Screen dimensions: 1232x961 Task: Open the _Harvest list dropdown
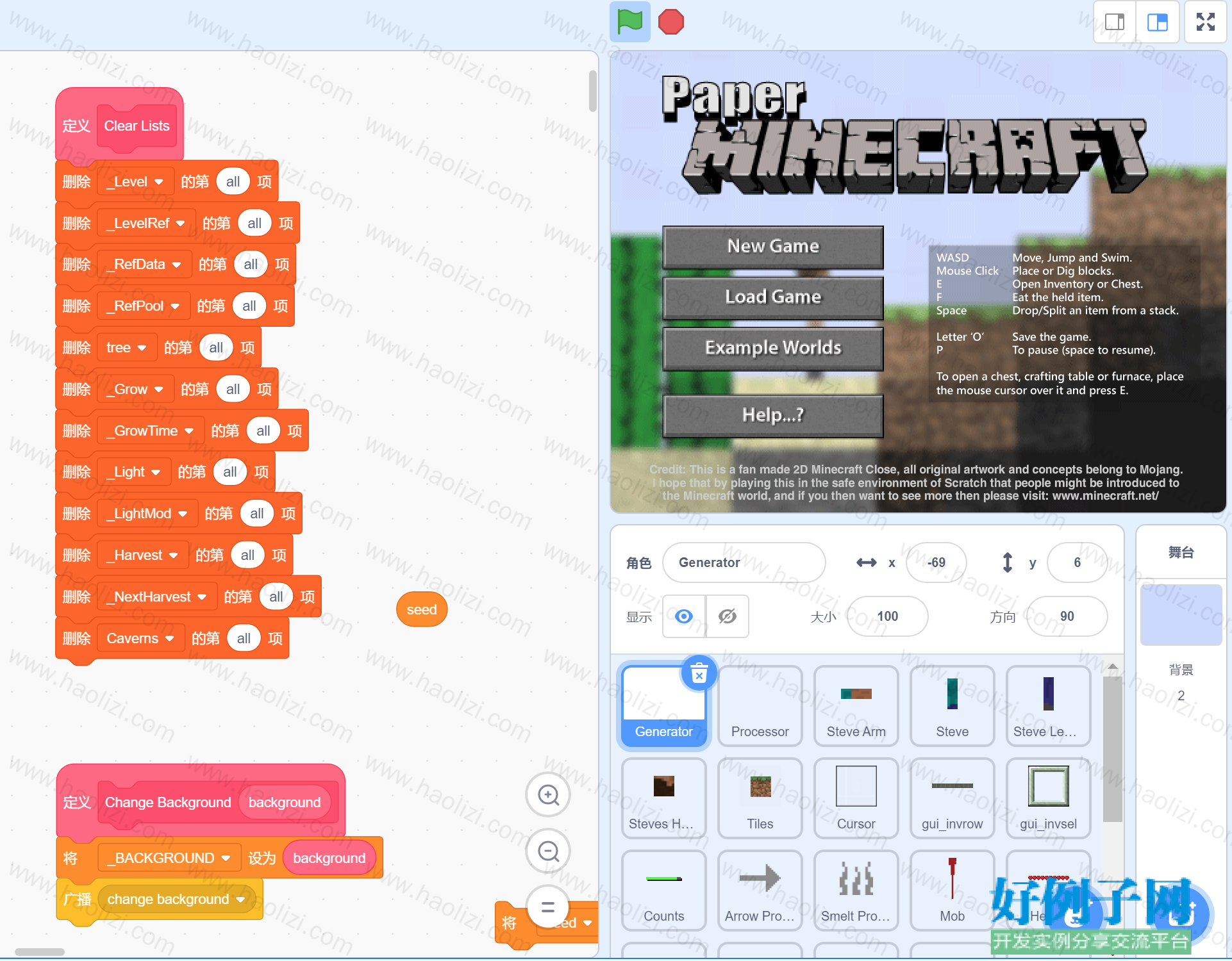[144, 555]
